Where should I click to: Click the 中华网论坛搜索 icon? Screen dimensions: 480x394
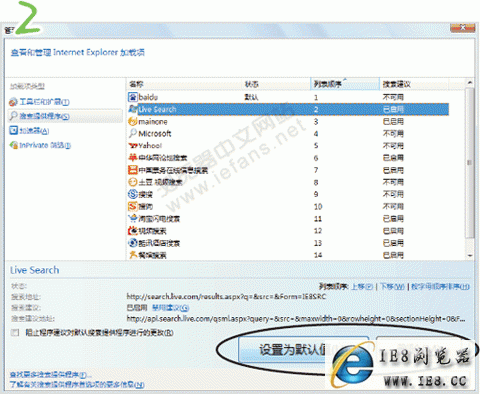(x=133, y=157)
